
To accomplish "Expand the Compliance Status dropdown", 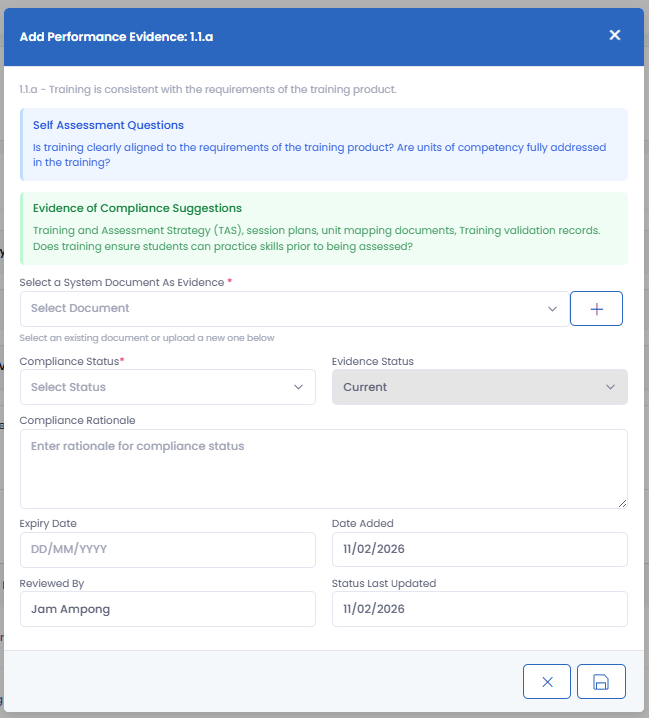I will point(167,387).
